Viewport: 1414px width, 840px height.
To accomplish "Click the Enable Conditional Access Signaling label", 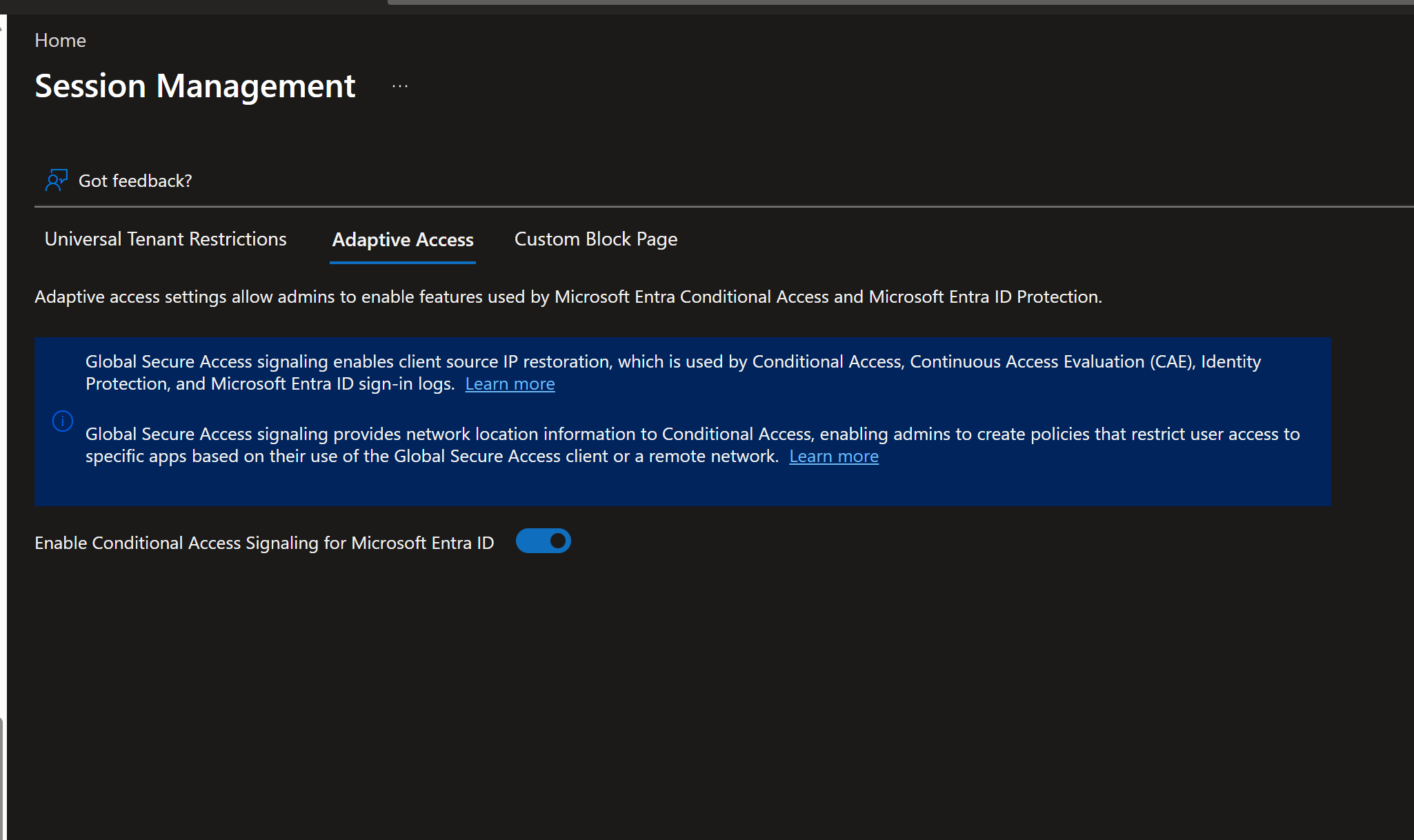I will tap(264, 543).
